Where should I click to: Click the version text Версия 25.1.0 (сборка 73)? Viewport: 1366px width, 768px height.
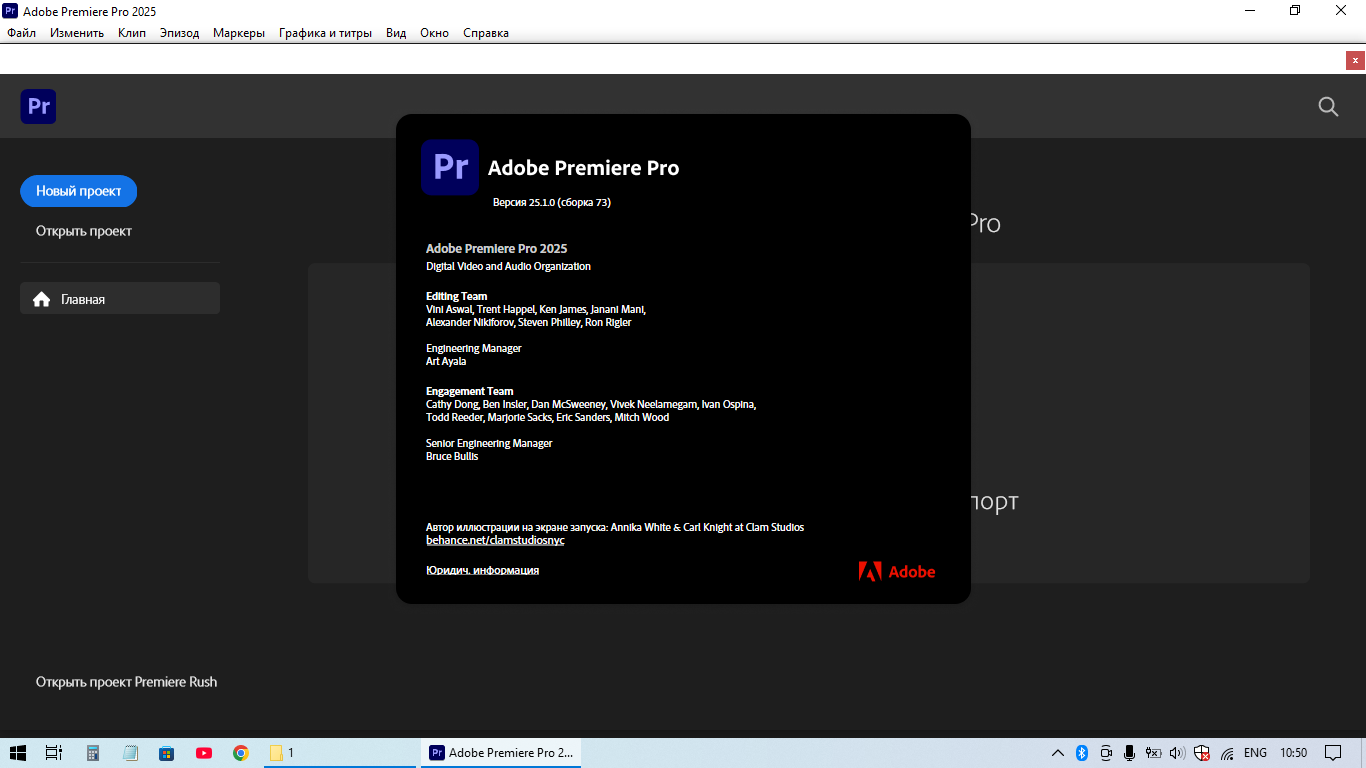552,202
